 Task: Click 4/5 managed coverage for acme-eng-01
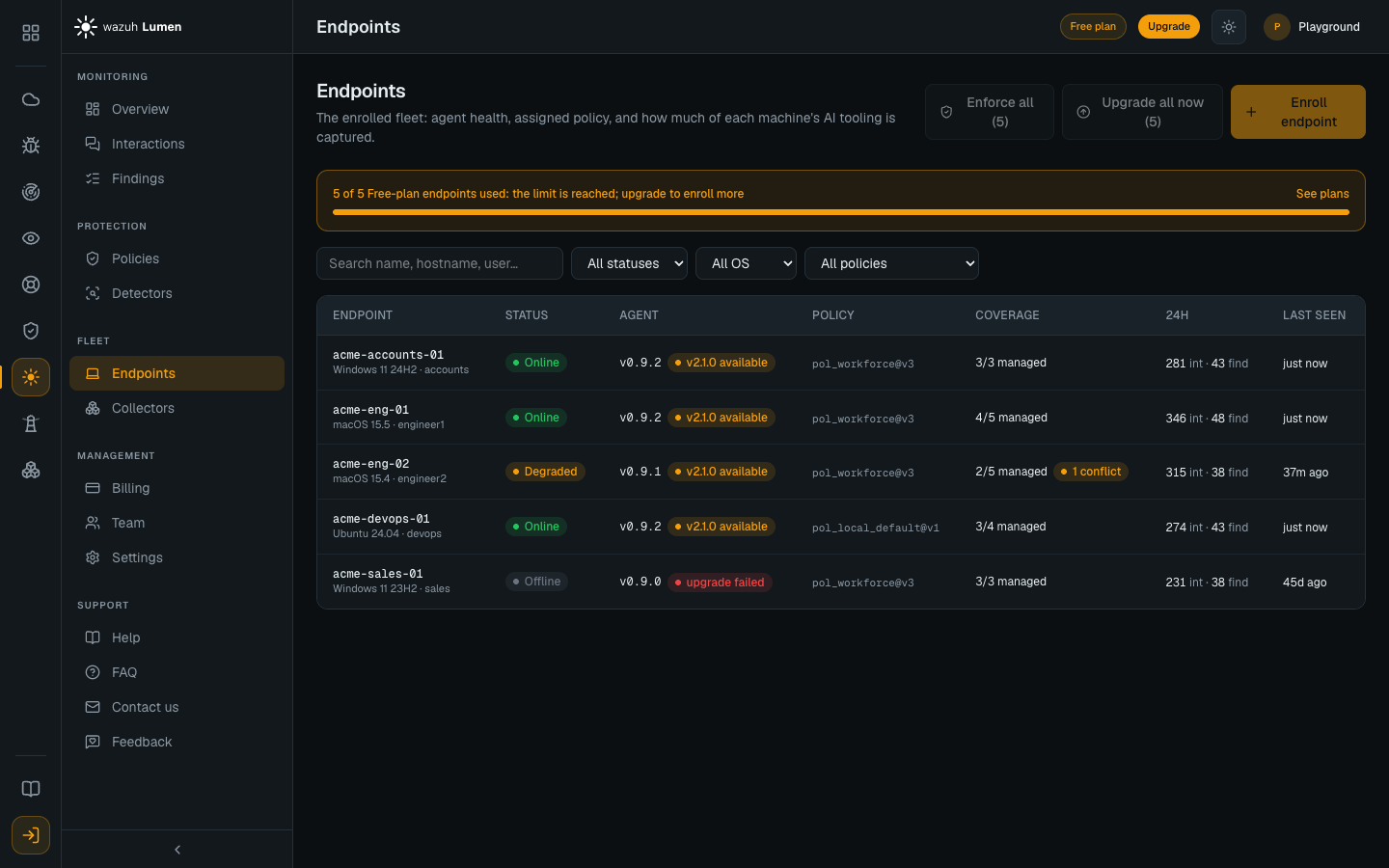click(1011, 418)
